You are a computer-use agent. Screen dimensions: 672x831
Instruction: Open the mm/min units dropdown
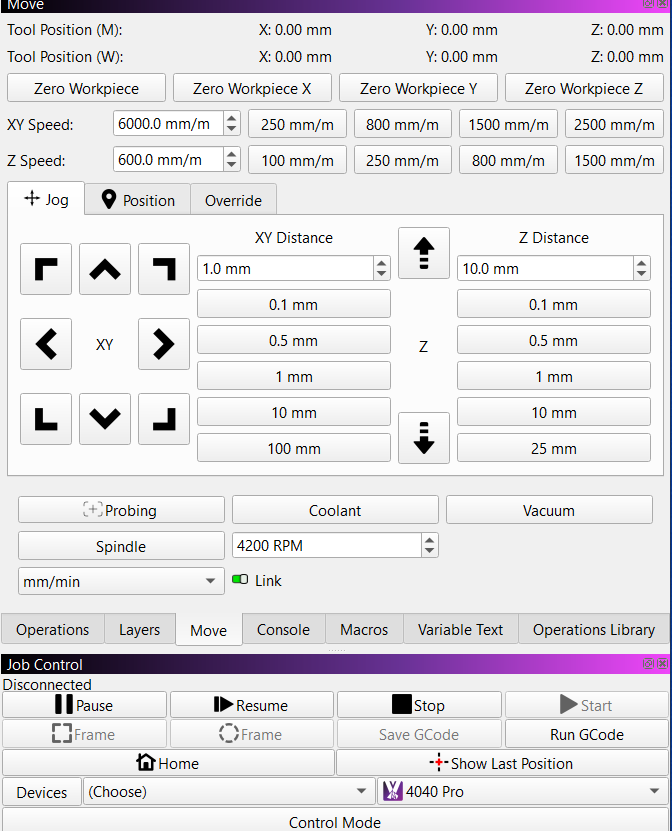pyautogui.click(x=120, y=580)
